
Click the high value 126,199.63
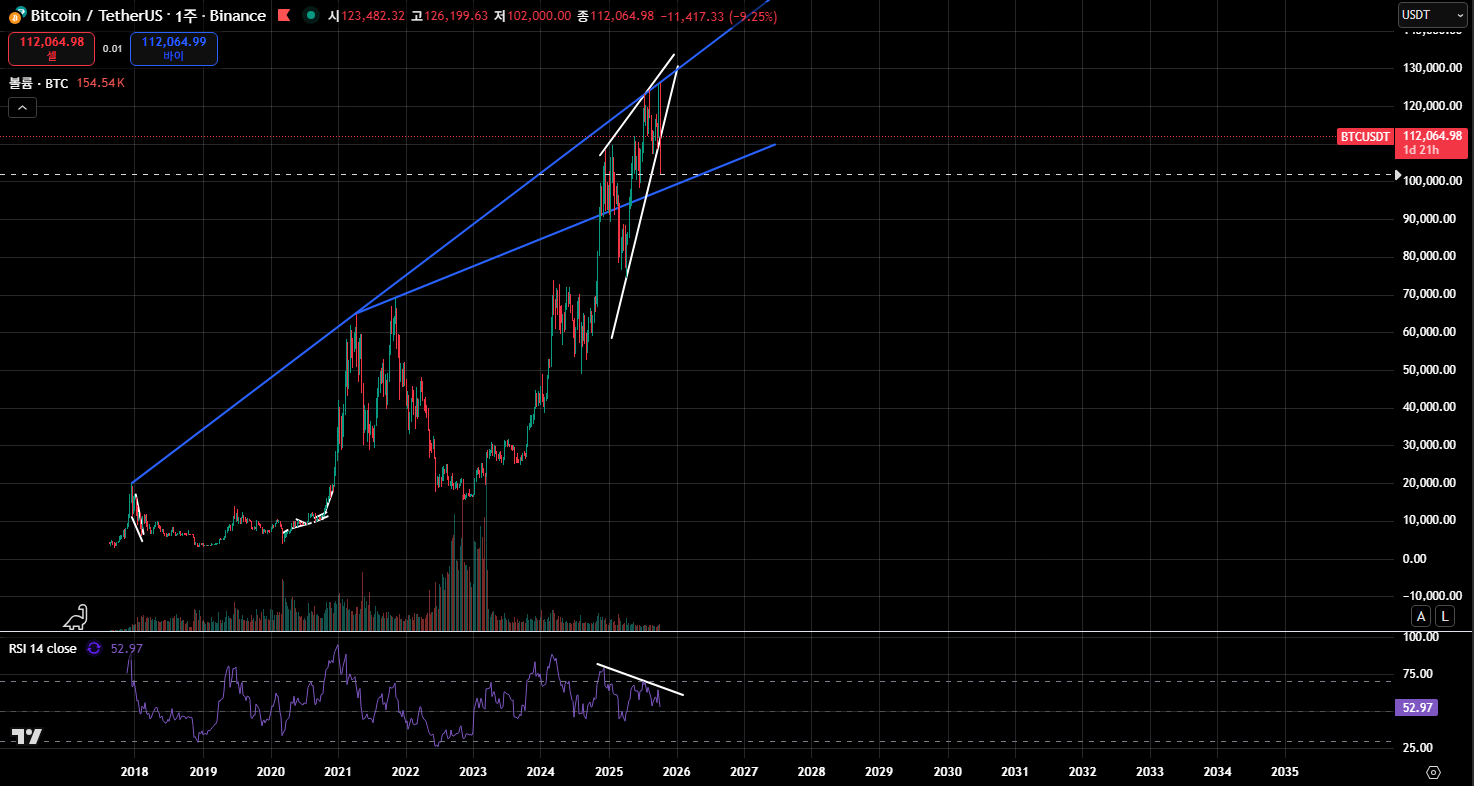point(456,16)
